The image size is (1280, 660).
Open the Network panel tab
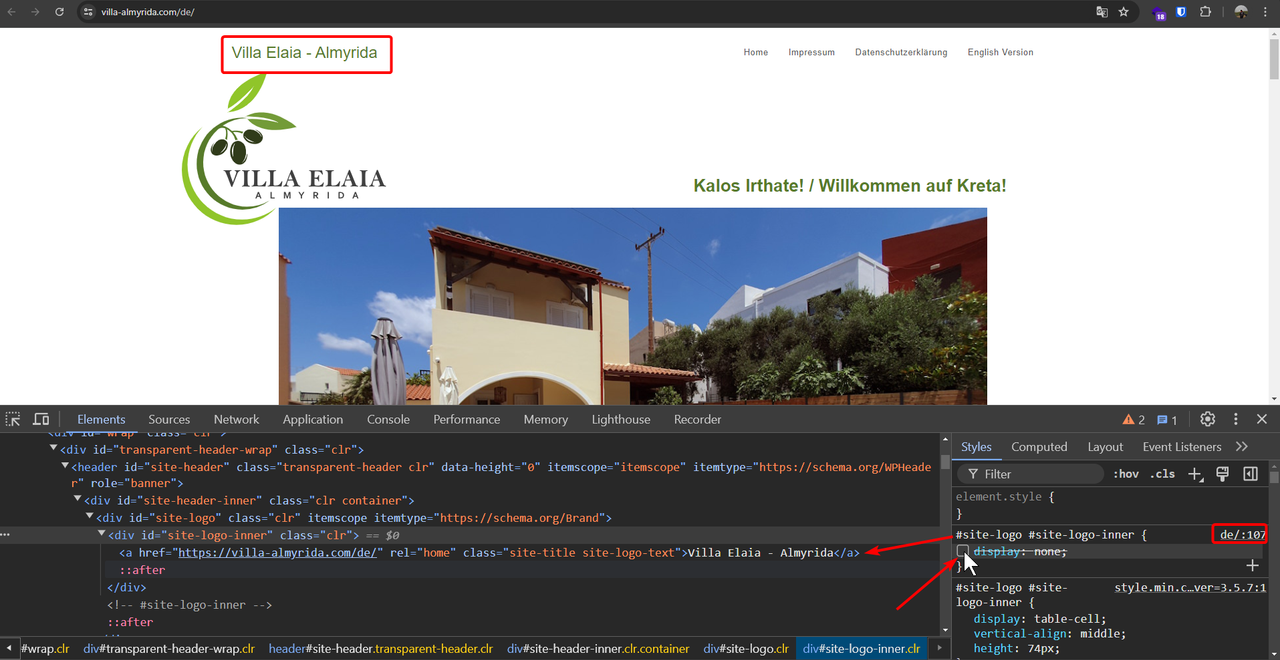236,419
